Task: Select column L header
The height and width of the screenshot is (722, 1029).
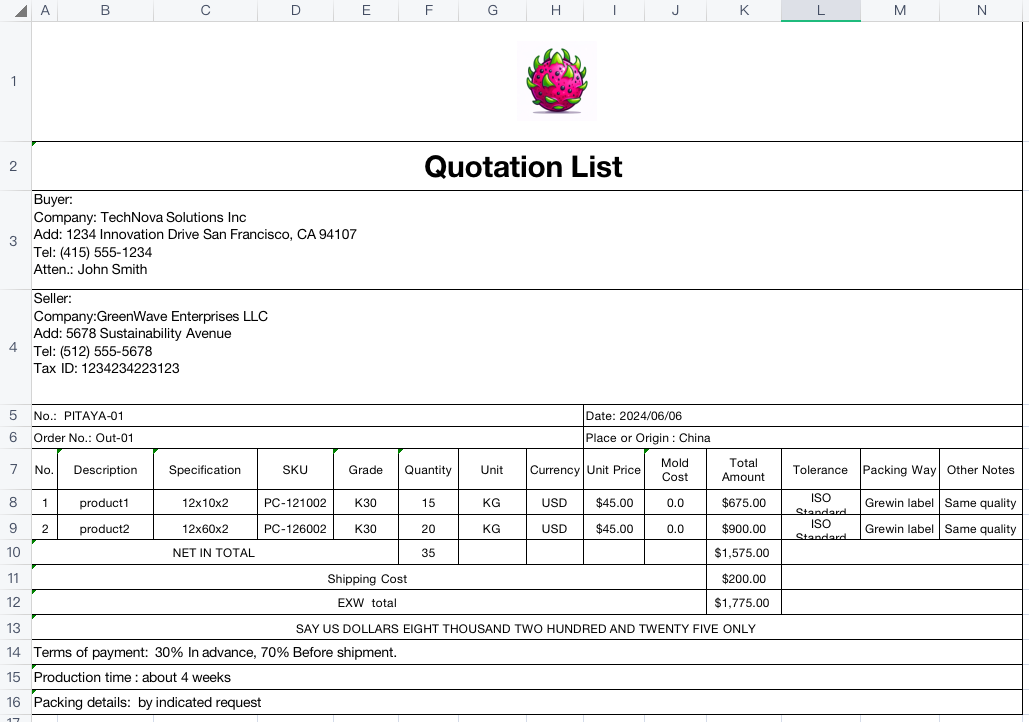Action: coord(820,11)
